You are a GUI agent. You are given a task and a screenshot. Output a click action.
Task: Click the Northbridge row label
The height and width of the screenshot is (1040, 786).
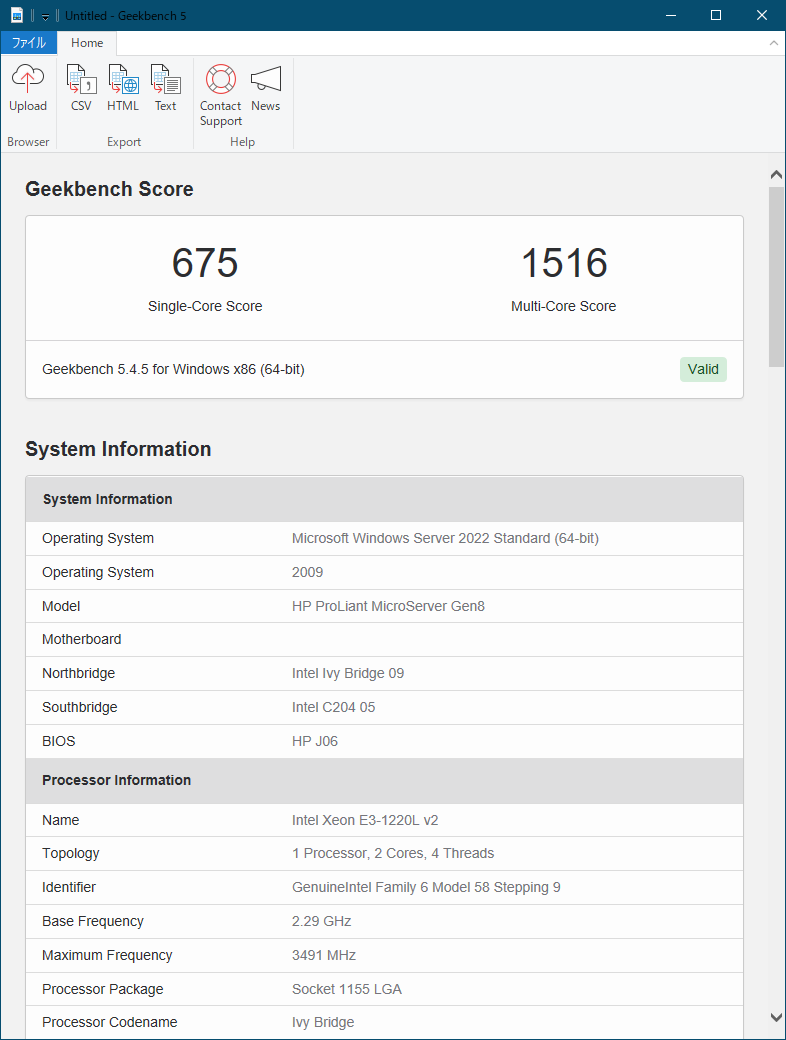78,673
